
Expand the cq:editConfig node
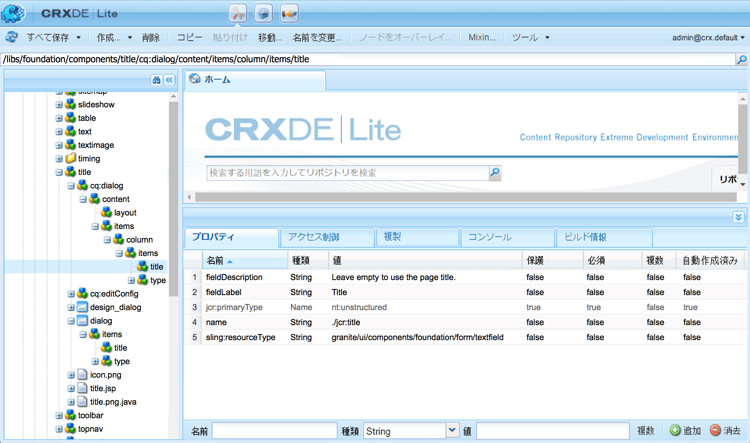coord(71,294)
